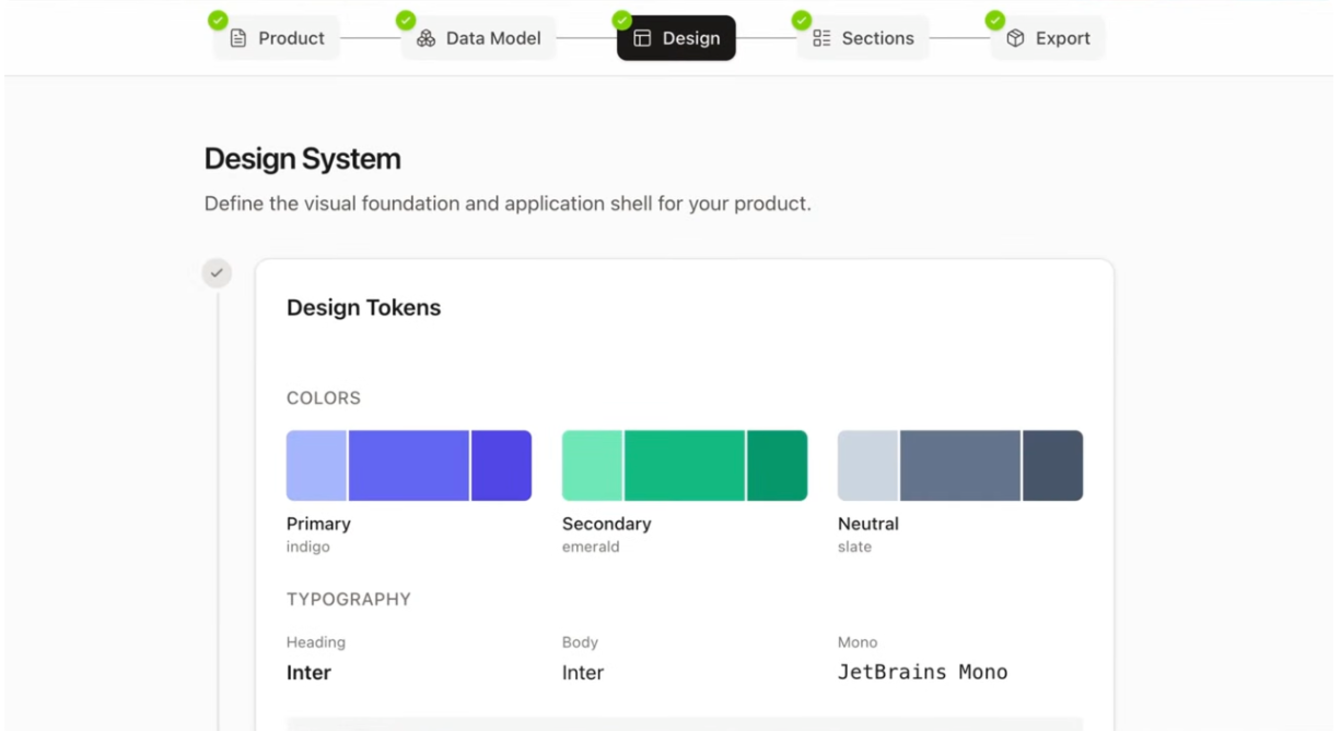Click green checkmark badge on Export step
1337x731 pixels.
tap(994, 20)
